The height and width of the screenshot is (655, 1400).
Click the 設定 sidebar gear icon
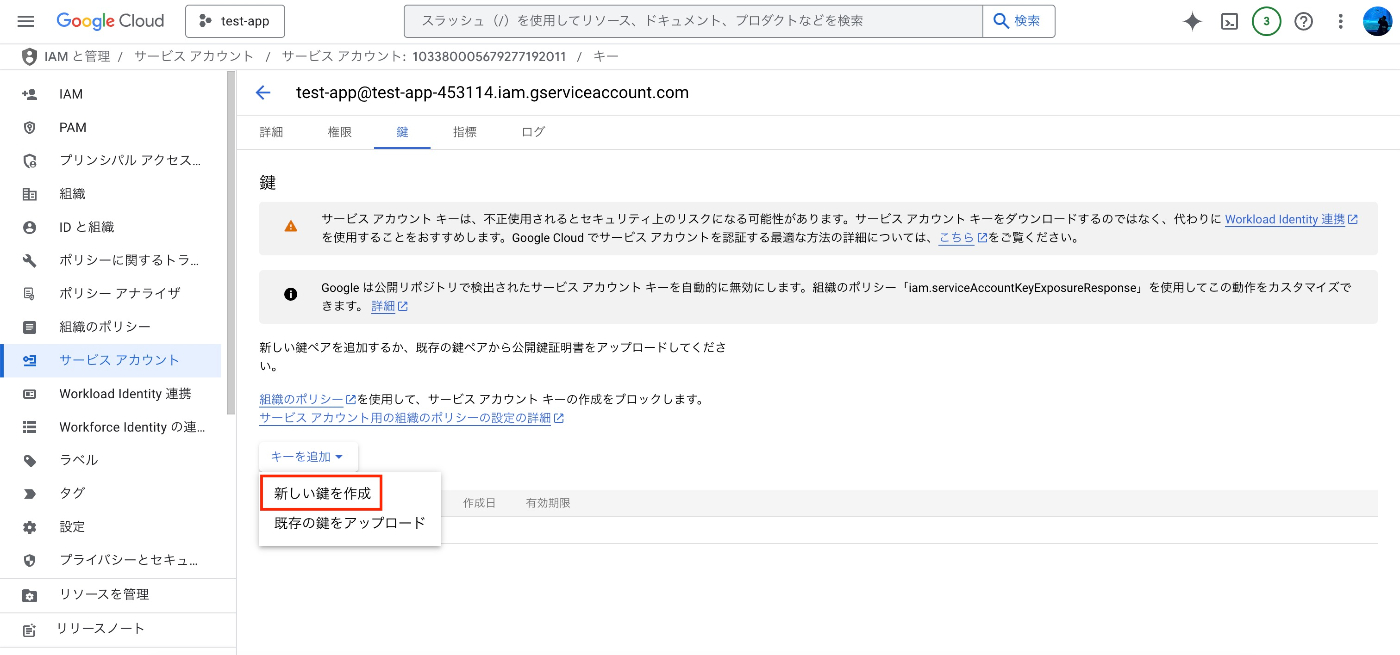coord(29,527)
